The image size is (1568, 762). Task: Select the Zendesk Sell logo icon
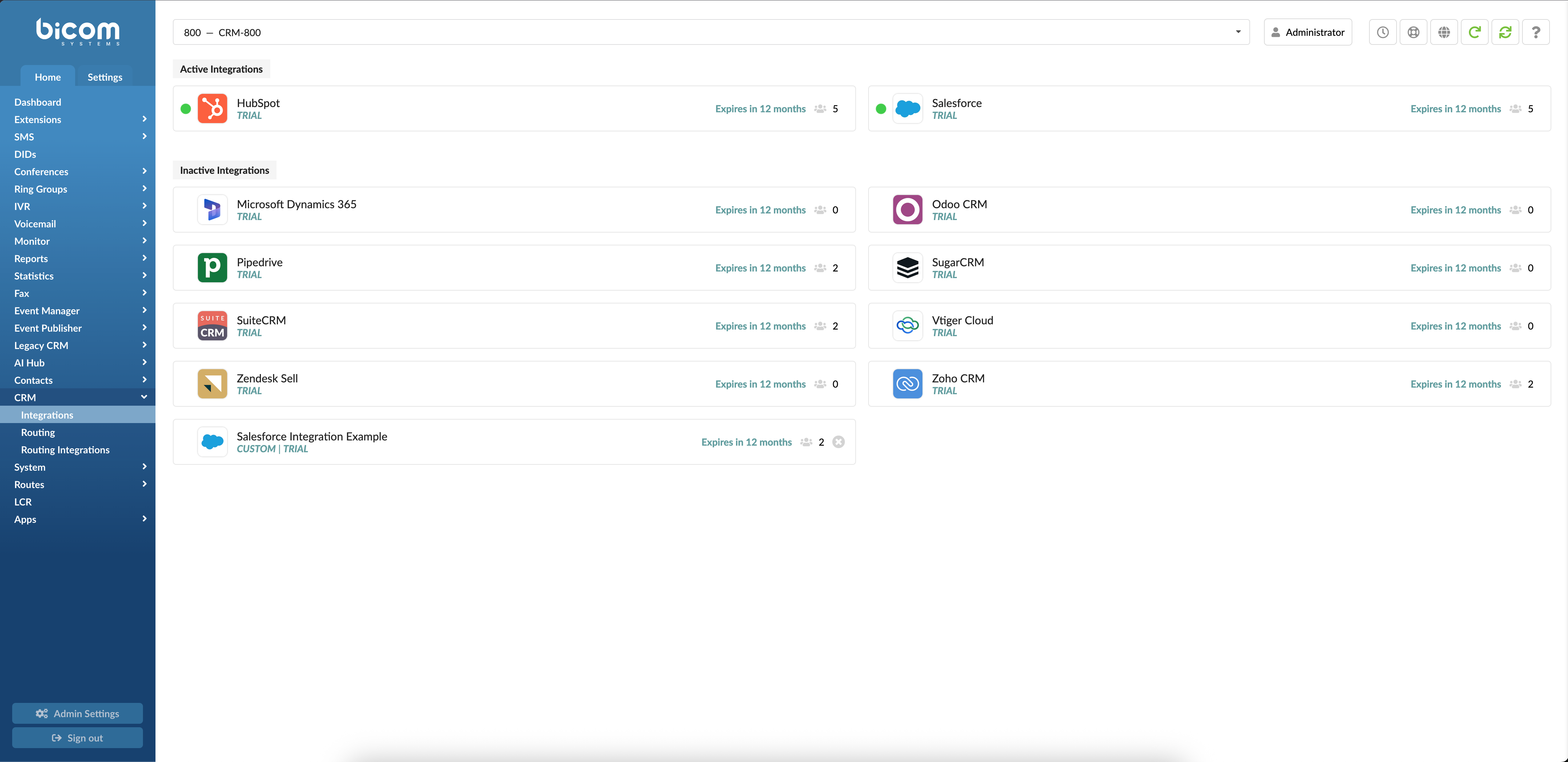pyautogui.click(x=213, y=384)
